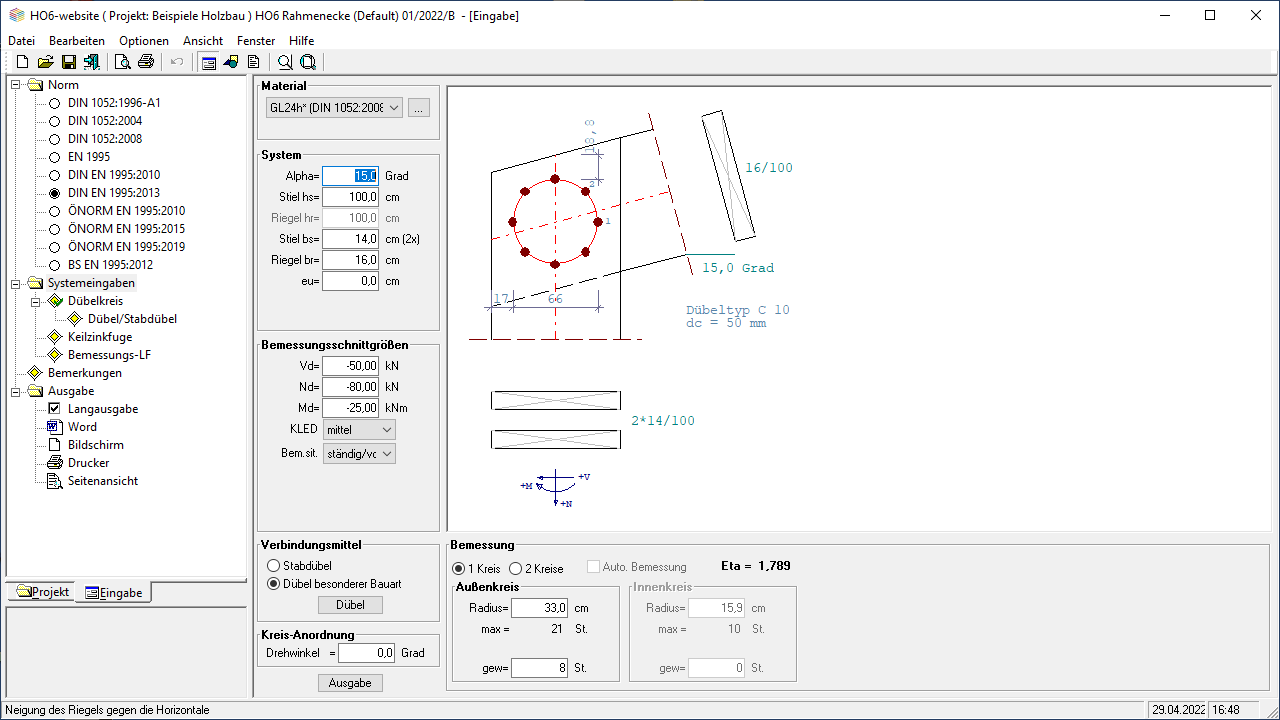This screenshot has width=1280, height=720.
Task: Click the shapes graphic view toolbar icon
Action: [231, 62]
